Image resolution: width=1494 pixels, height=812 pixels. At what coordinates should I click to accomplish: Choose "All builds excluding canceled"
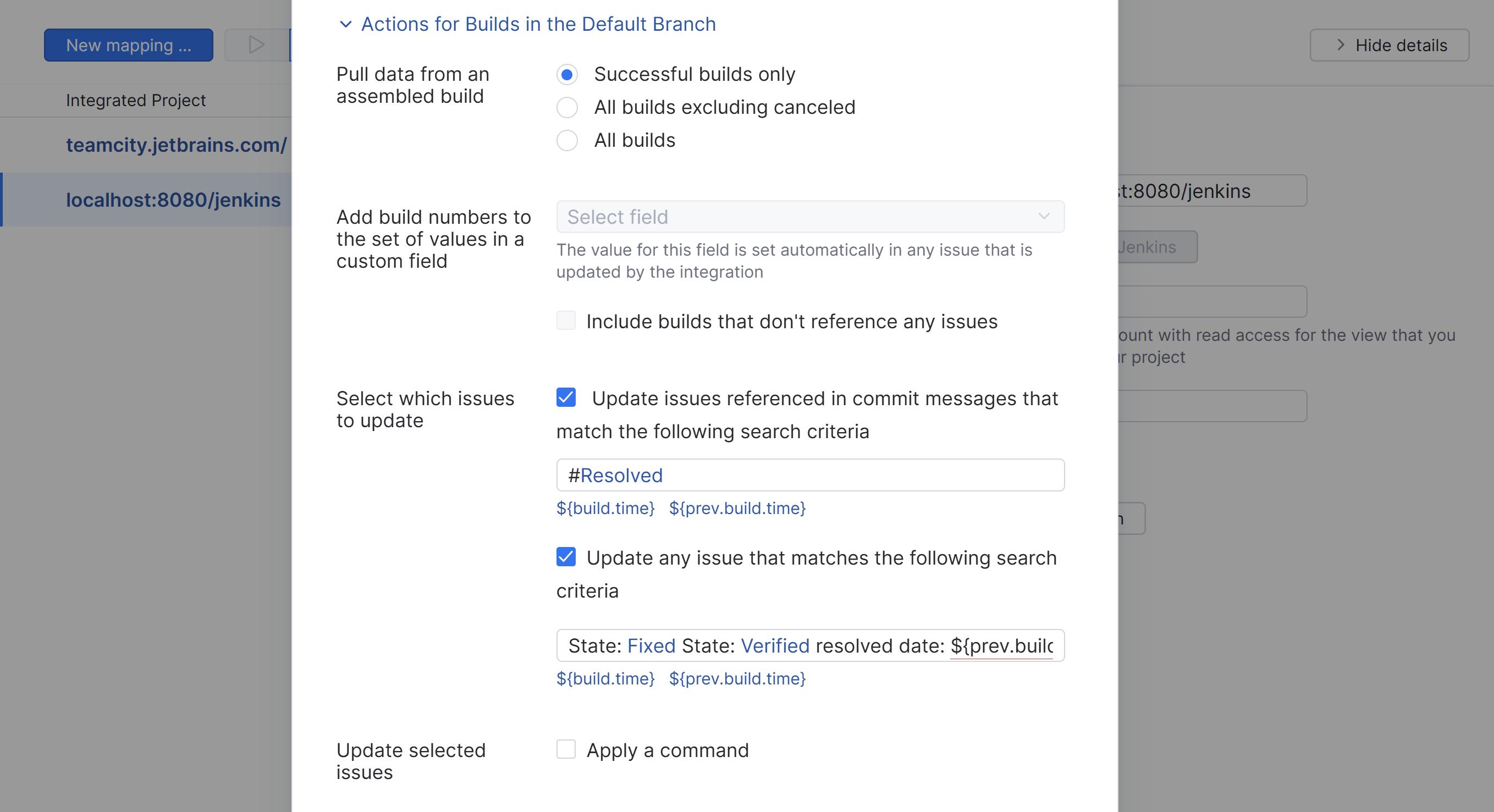(x=566, y=107)
